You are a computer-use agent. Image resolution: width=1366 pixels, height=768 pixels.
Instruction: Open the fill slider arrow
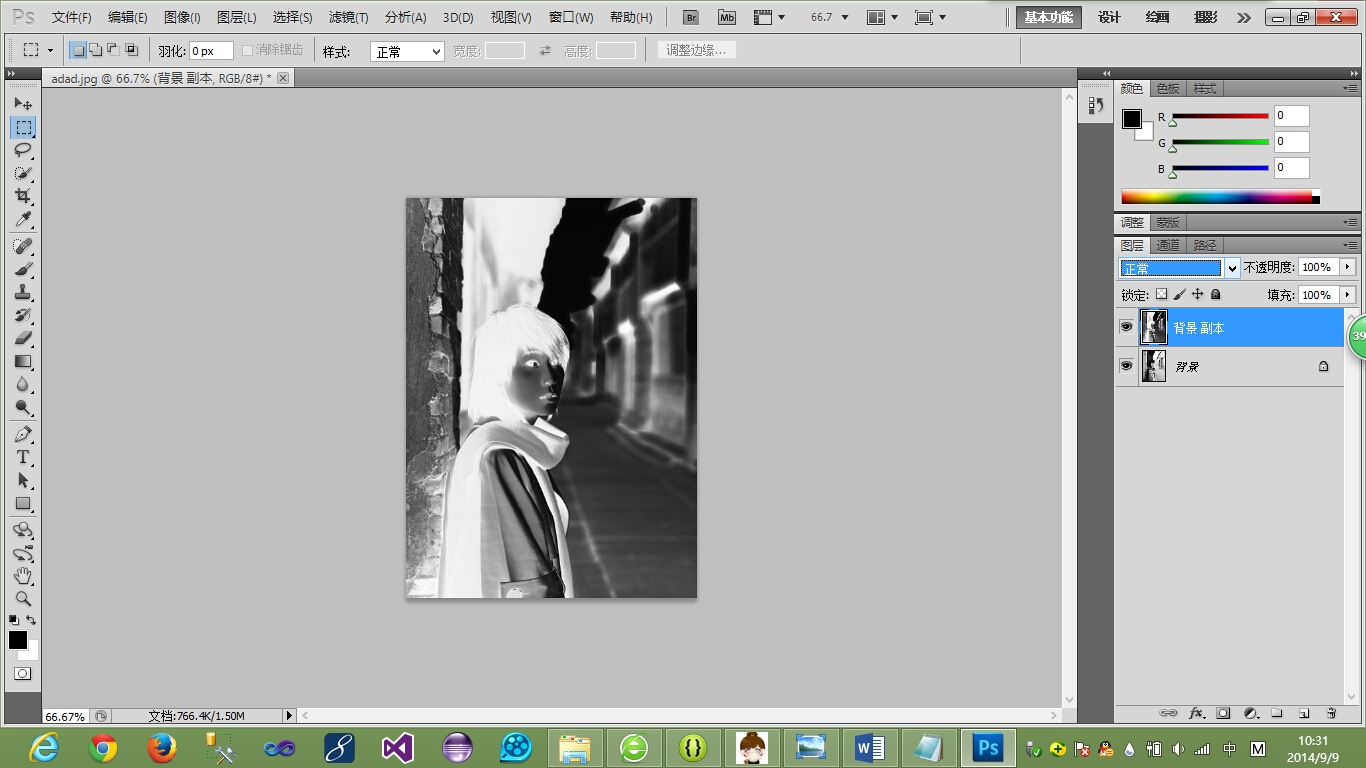click(1348, 295)
